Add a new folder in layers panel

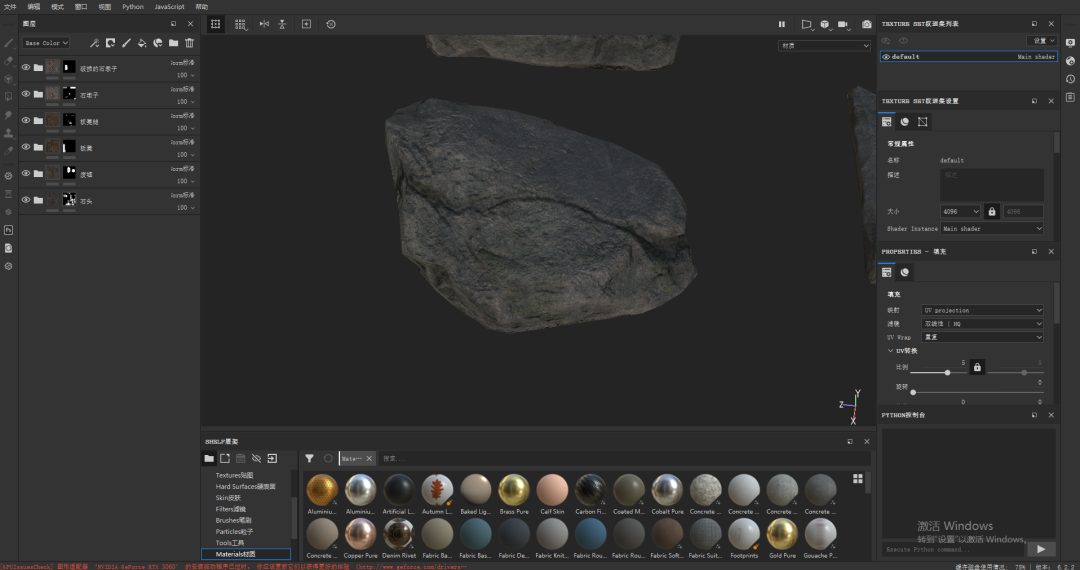click(174, 43)
